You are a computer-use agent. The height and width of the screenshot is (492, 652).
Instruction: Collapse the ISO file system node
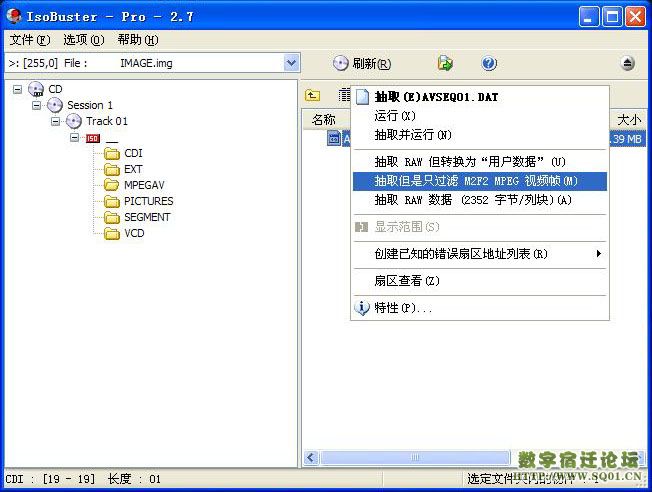tap(74, 137)
